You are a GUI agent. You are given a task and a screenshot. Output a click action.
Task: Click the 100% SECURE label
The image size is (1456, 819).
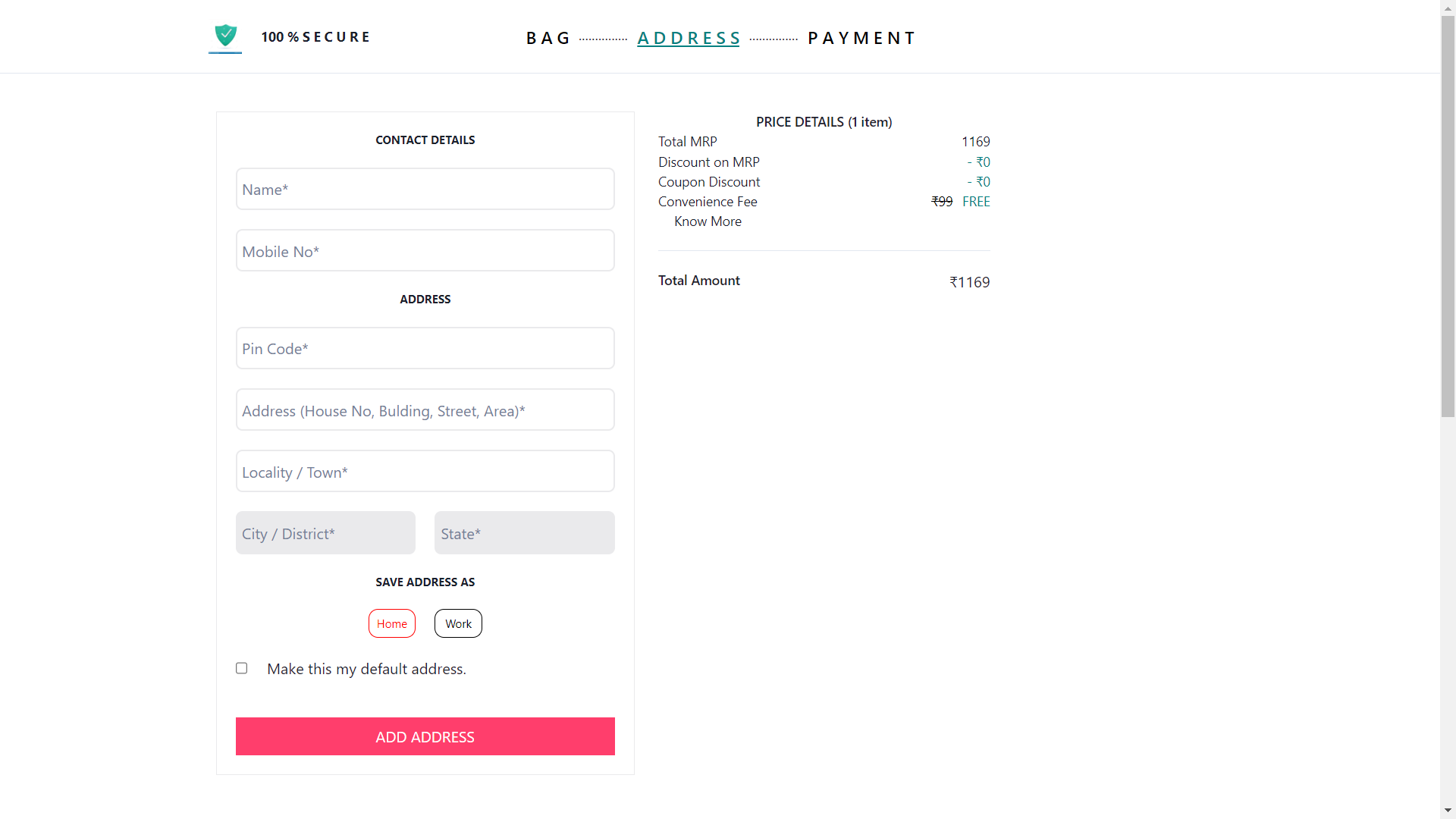tap(315, 37)
